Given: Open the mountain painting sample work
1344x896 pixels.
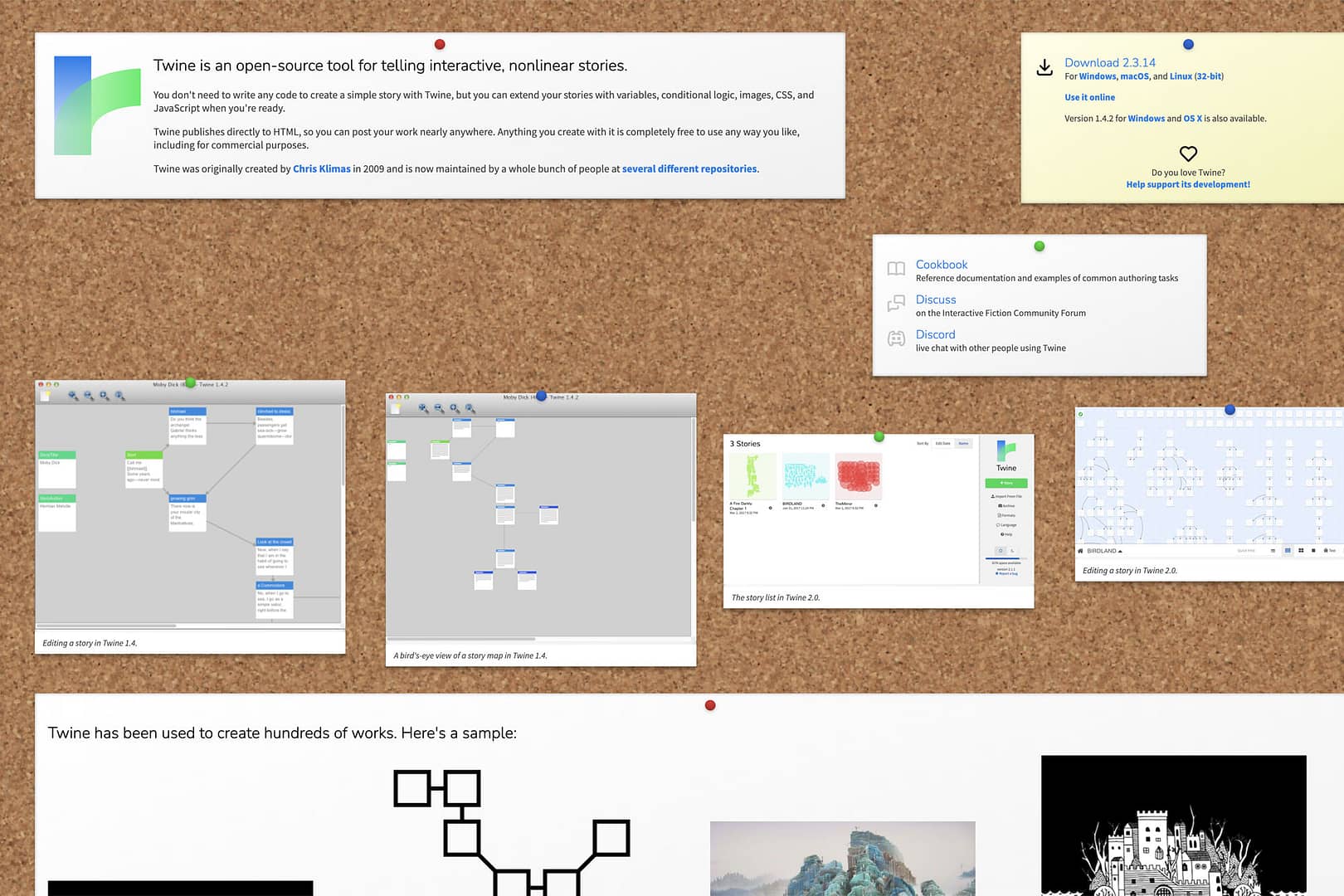Looking at the screenshot, I should pyautogui.click(x=843, y=859).
